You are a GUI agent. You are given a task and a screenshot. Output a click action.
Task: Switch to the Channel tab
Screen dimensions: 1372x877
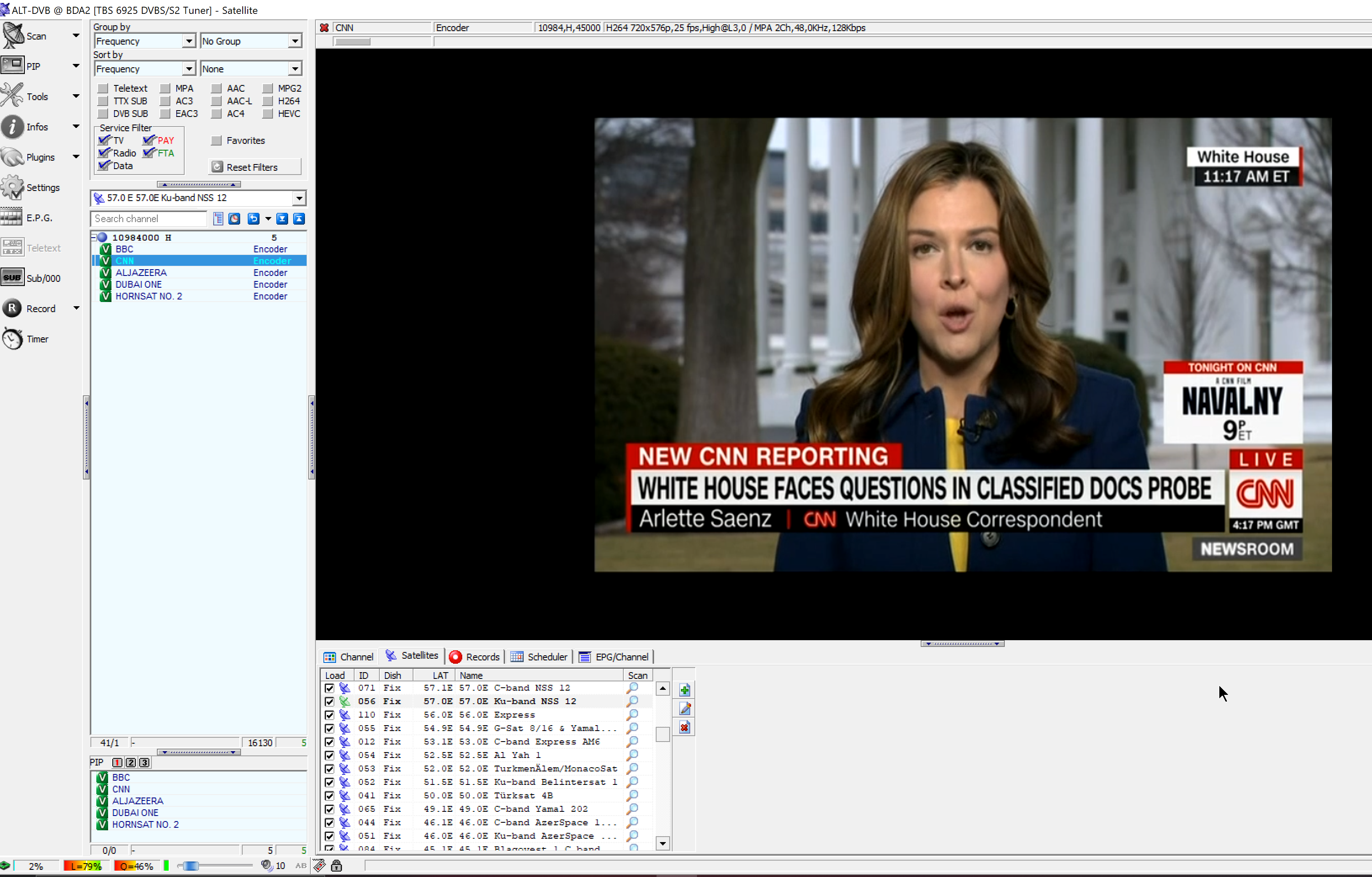(x=349, y=657)
